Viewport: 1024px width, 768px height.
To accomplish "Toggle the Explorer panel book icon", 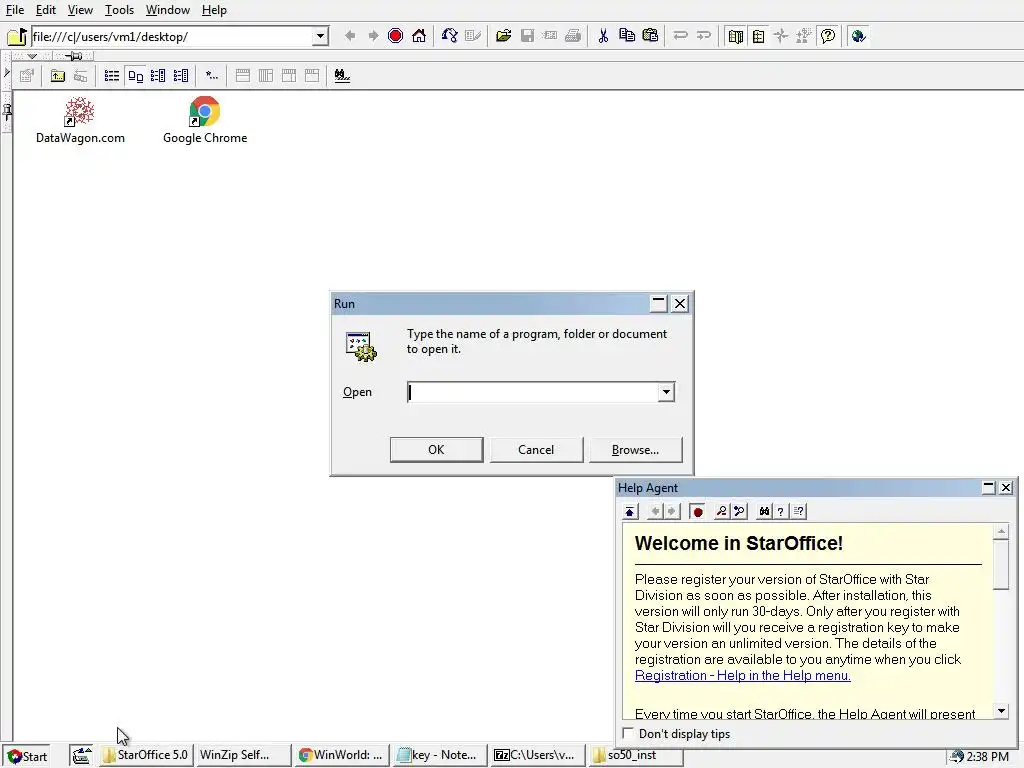I will click(x=735, y=36).
